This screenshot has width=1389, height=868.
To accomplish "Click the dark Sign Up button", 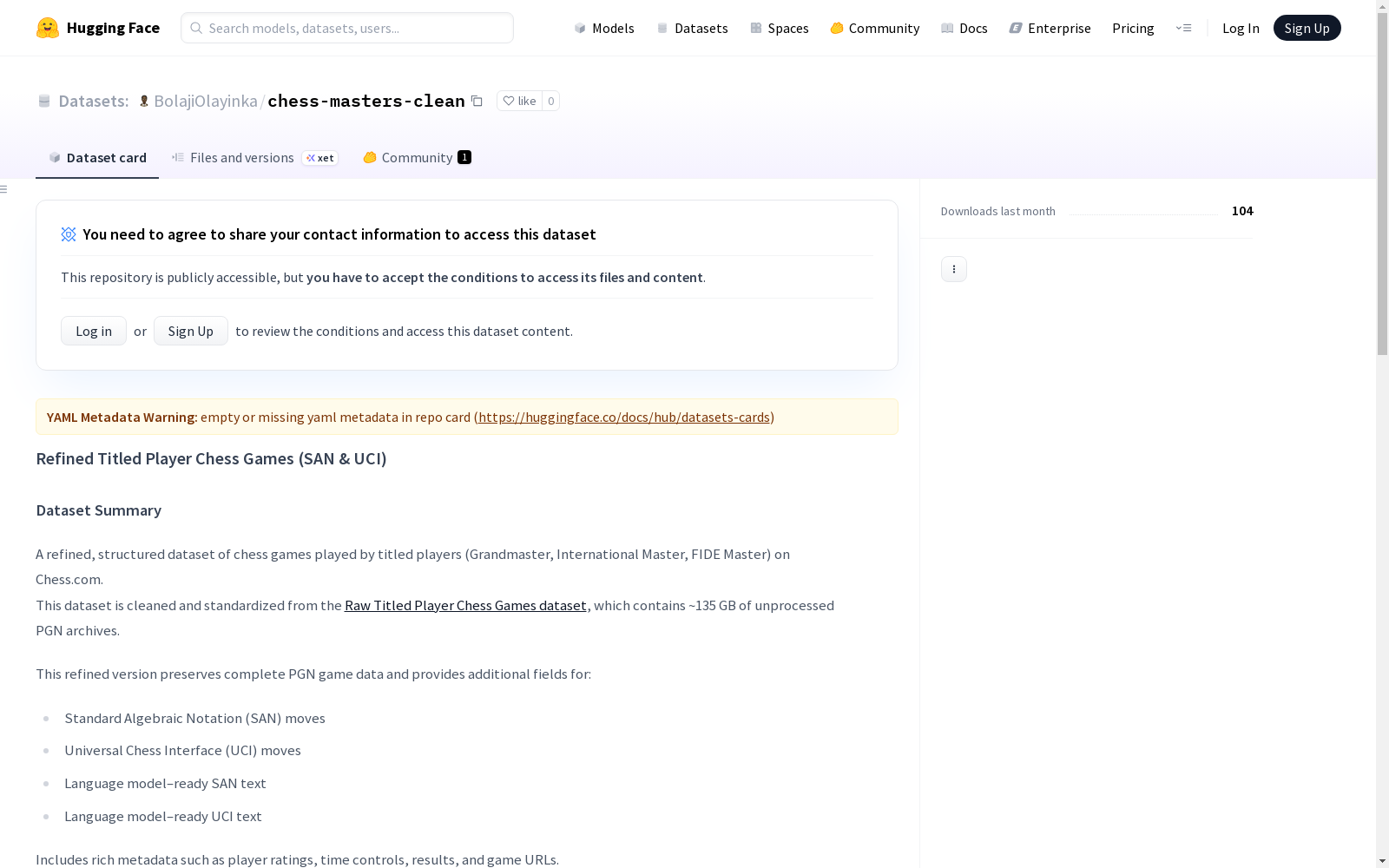I will pyautogui.click(x=1307, y=28).
